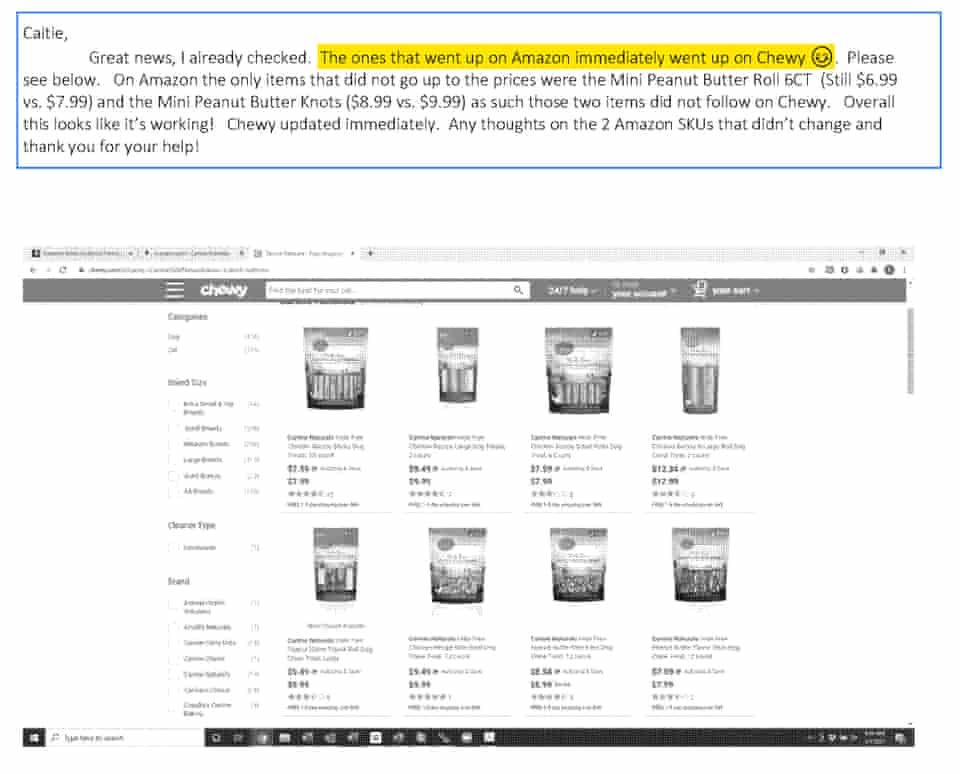This screenshot has width=960, height=774.
Task: Select the Dog category link
Action: coord(174,337)
